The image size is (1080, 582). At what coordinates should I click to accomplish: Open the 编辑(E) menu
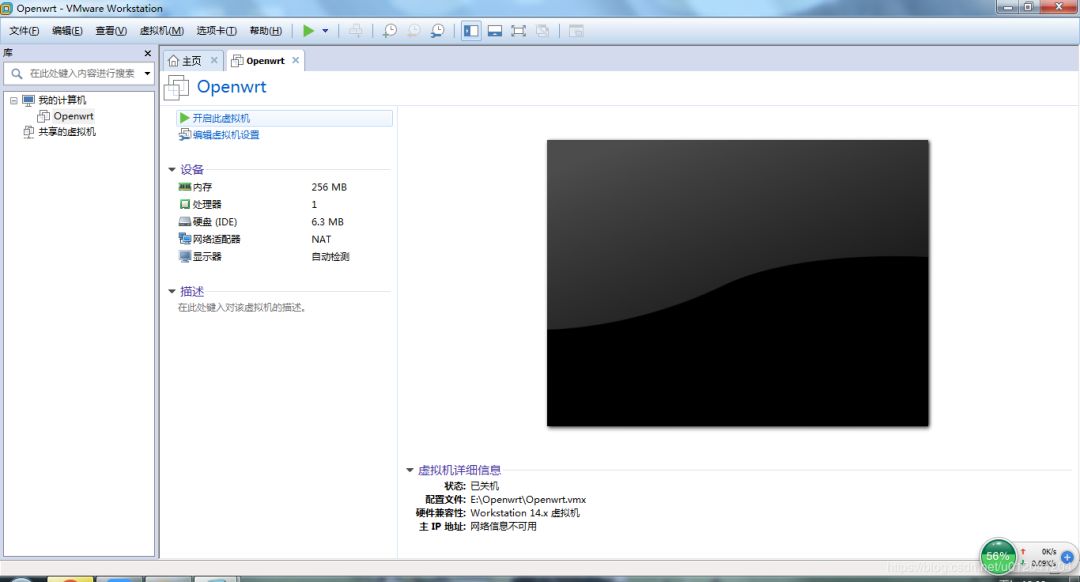(67, 30)
